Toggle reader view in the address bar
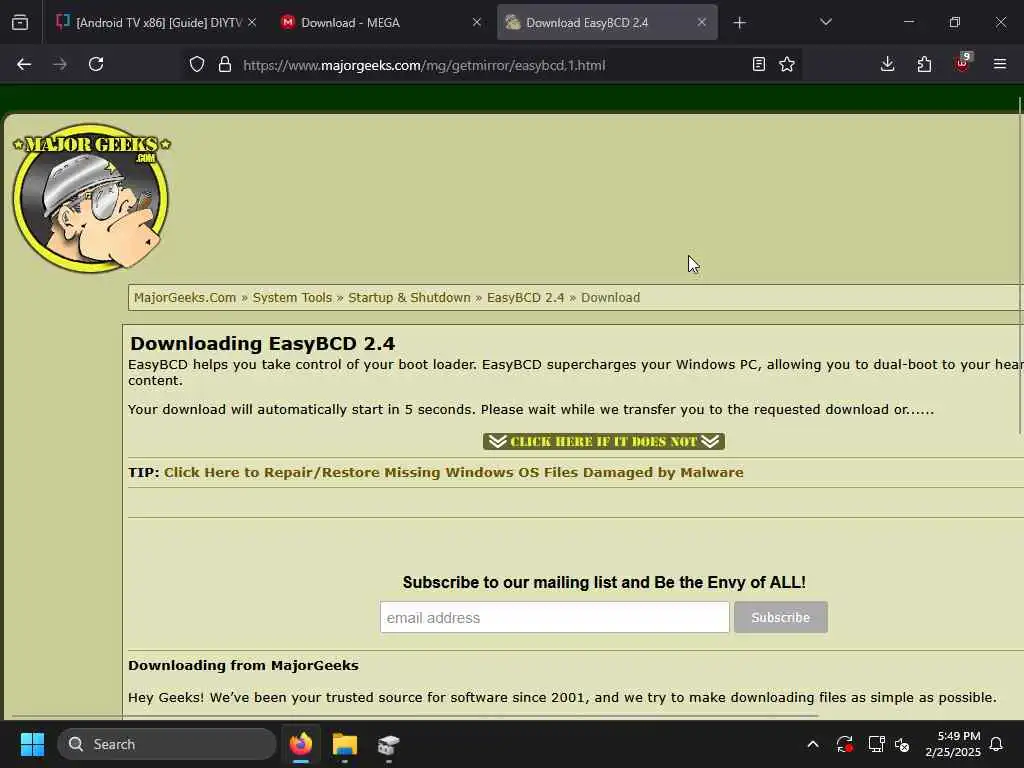Image resolution: width=1024 pixels, height=768 pixels. [x=758, y=64]
